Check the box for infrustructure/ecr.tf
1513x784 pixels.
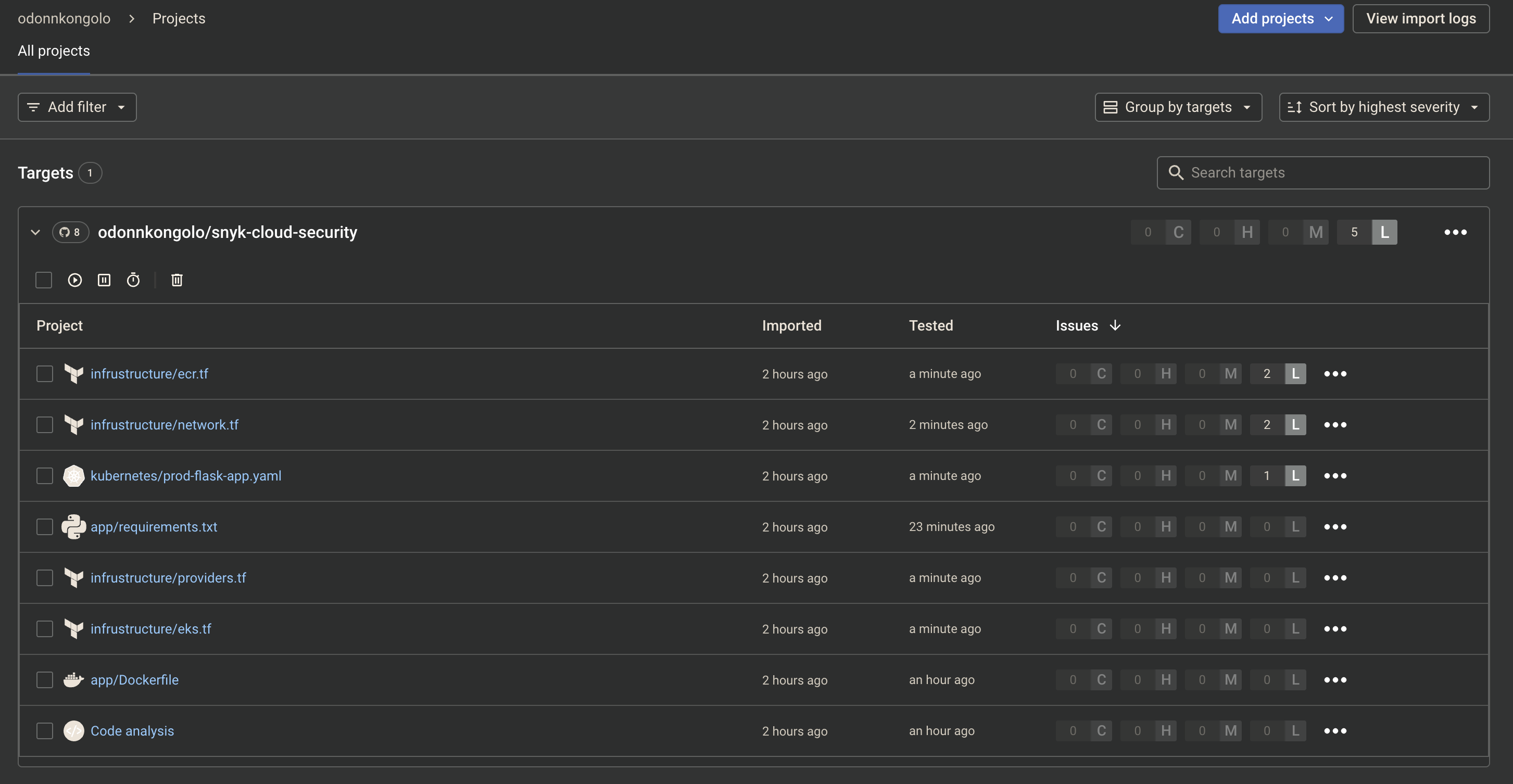(x=45, y=374)
